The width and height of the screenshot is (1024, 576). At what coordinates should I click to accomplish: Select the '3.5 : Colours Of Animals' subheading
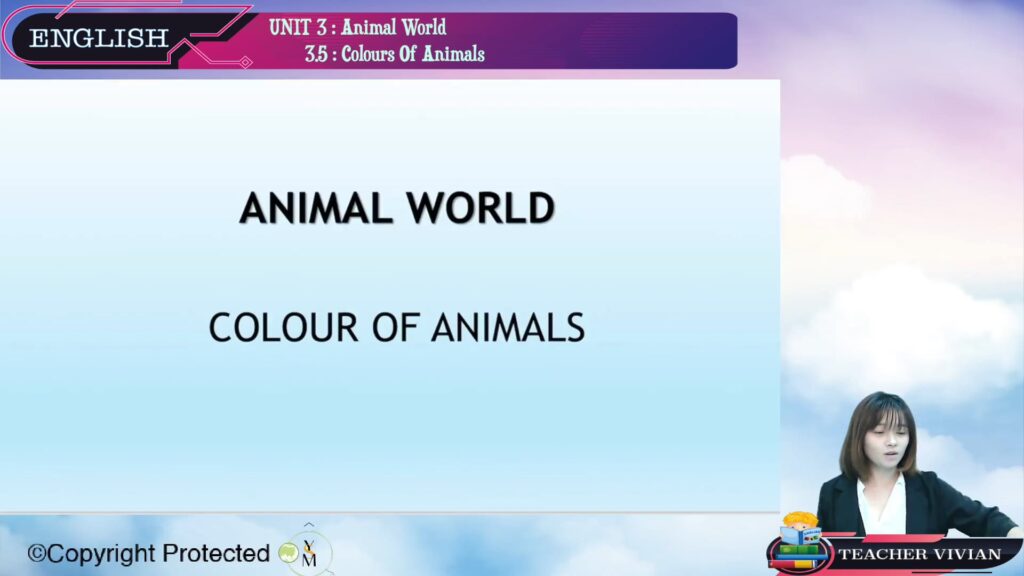(394, 54)
